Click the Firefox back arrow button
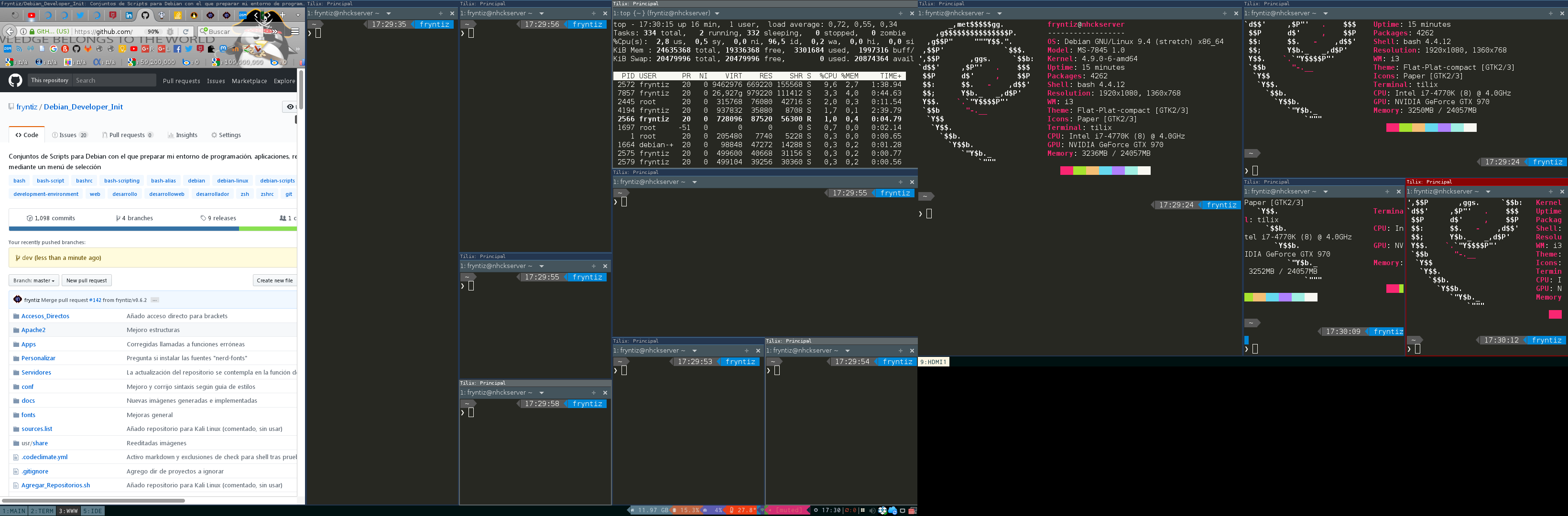 click(10, 31)
